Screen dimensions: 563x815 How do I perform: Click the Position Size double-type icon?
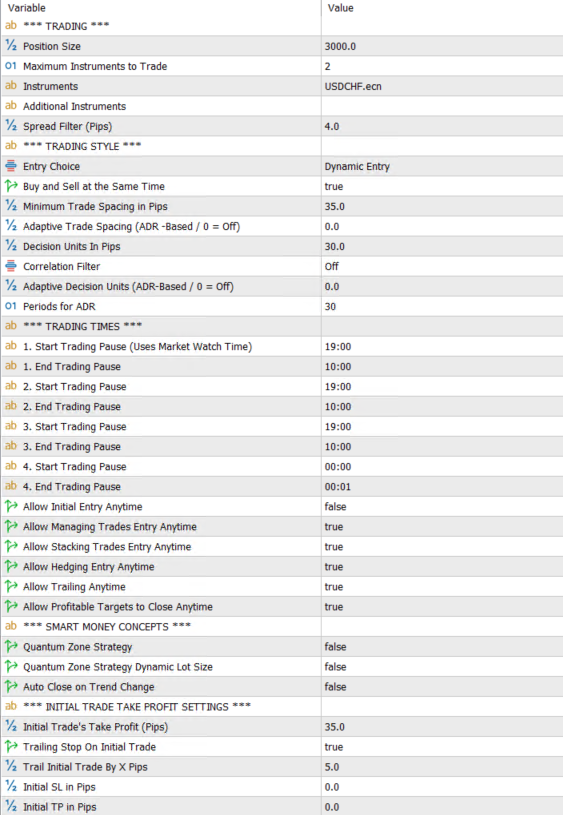point(11,46)
